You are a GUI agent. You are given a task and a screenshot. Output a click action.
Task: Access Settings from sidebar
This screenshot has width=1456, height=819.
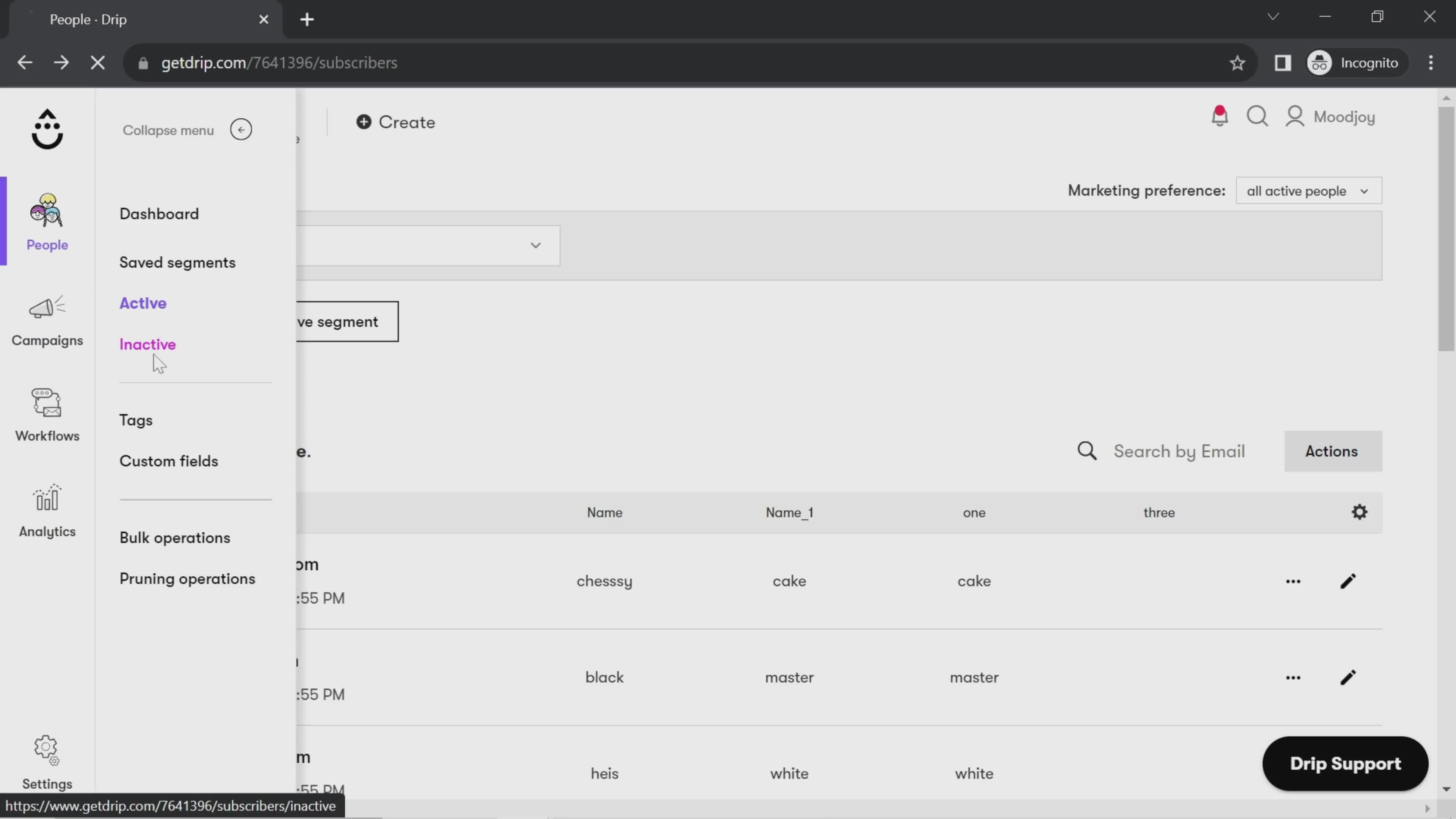click(x=47, y=762)
